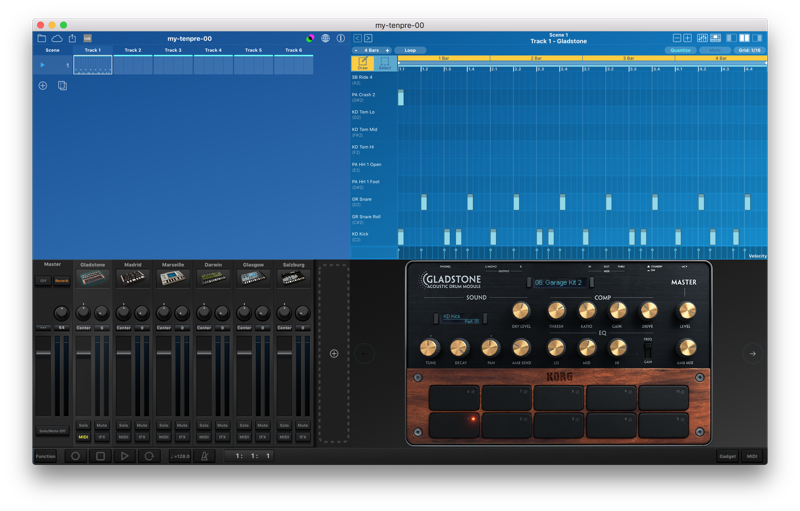Image resolution: width=800 pixels, height=511 pixels.
Task: Show the mixer view icon
Action: click(x=703, y=38)
